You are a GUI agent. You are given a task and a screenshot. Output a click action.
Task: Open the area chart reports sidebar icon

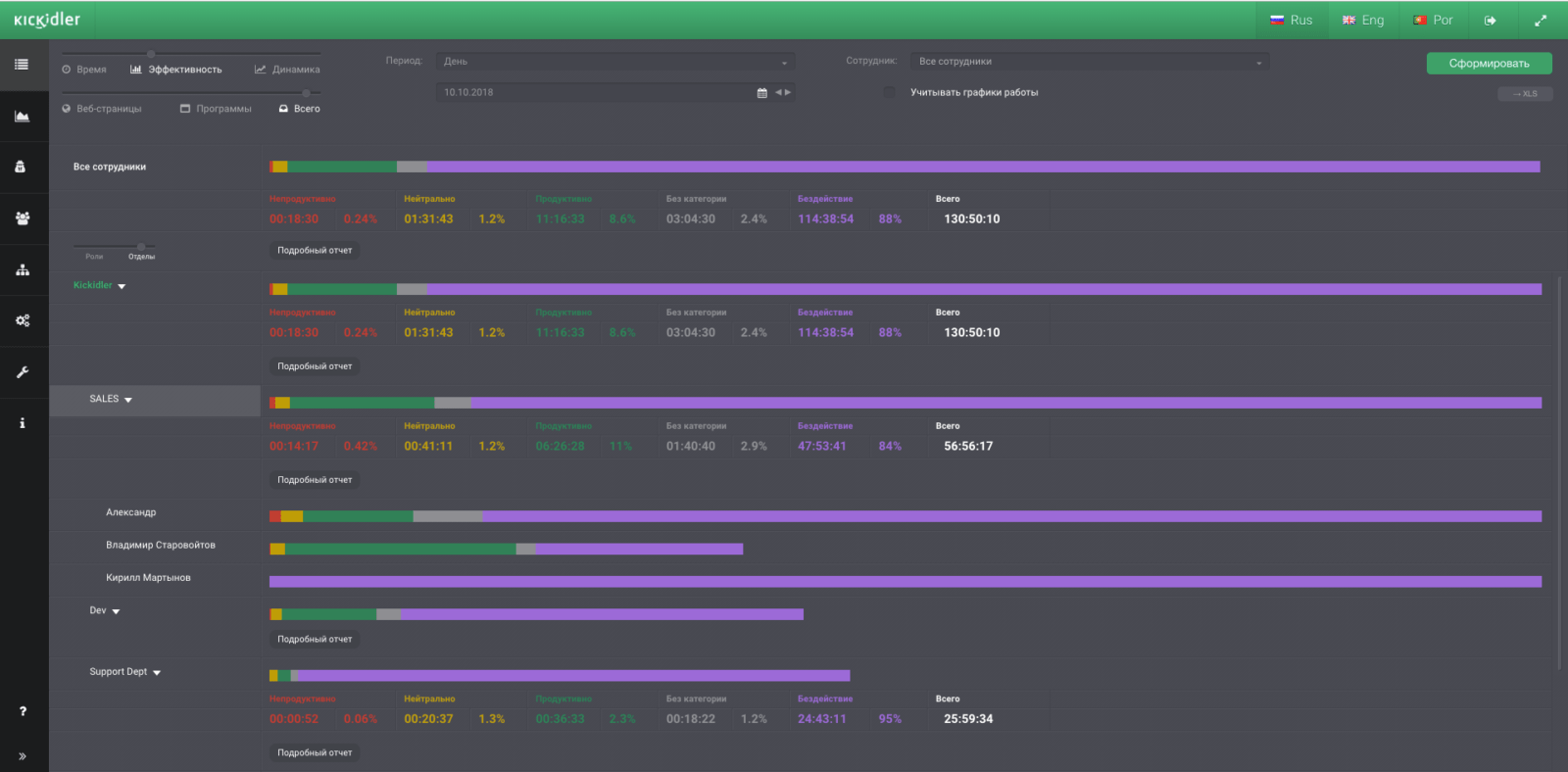click(x=22, y=117)
